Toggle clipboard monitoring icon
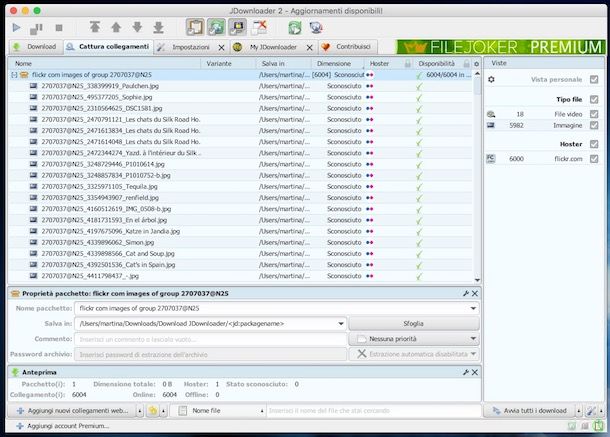Image resolution: width=610 pixels, height=437 pixels. (x=195, y=27)
